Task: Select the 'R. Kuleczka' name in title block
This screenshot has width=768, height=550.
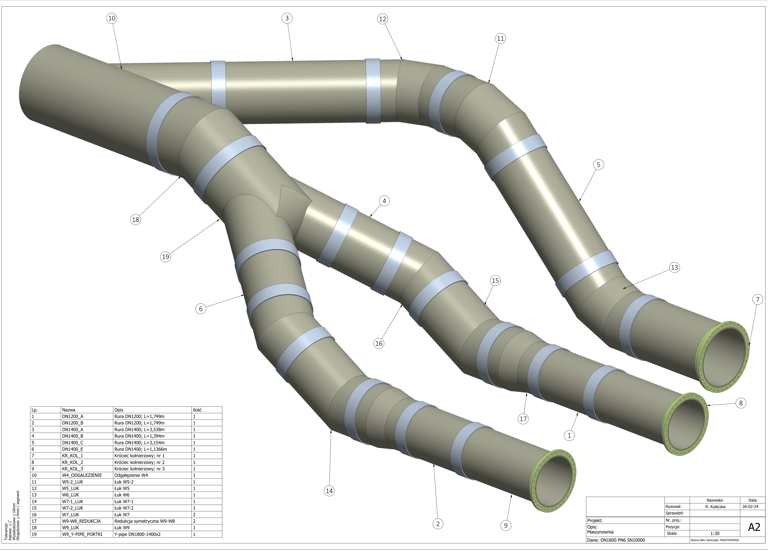Action: pos(715,506)
